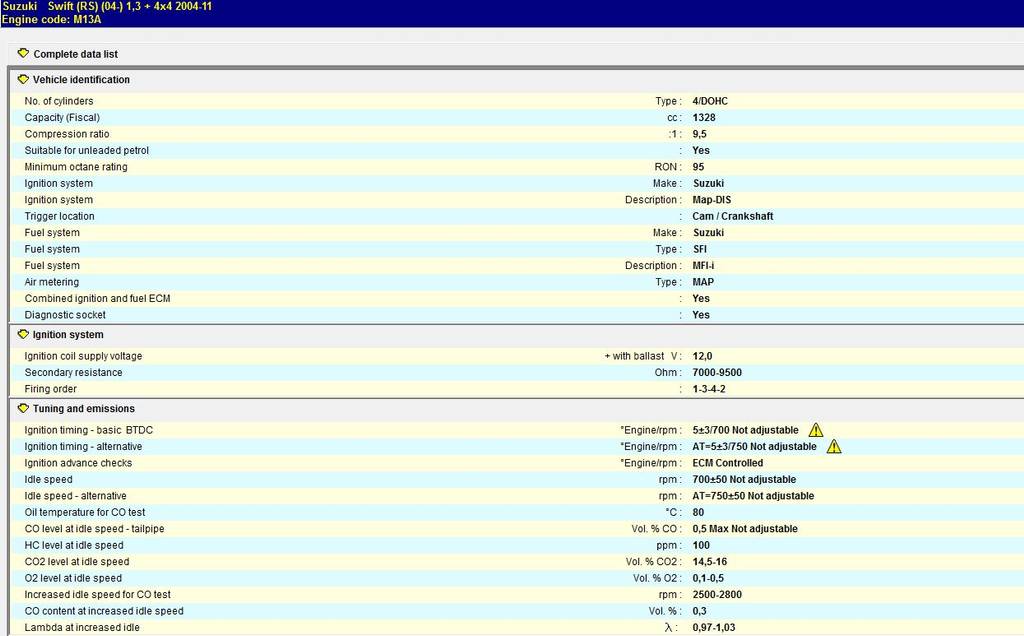The image size is (1024, 636).
Task: Select 'HC level at idle speed' label
Action: click(x=74, y=545)
